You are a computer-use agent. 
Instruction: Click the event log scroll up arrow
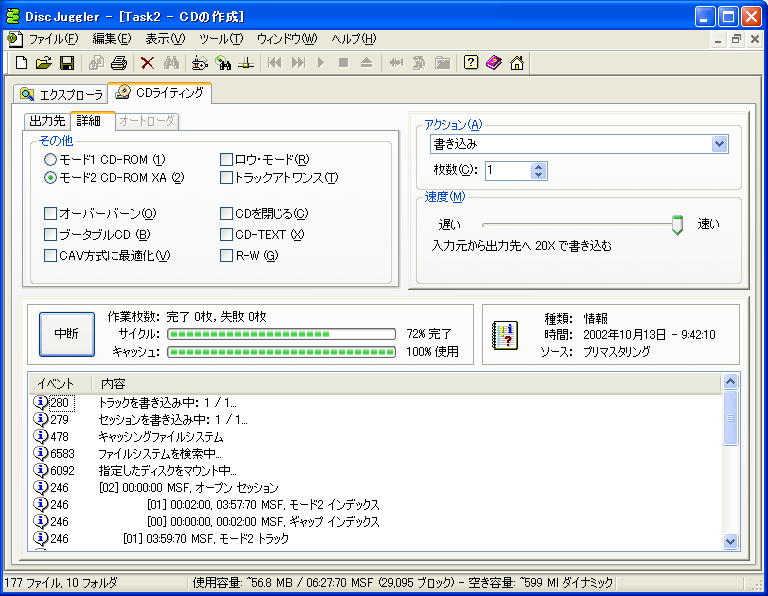tap(730, 381)
